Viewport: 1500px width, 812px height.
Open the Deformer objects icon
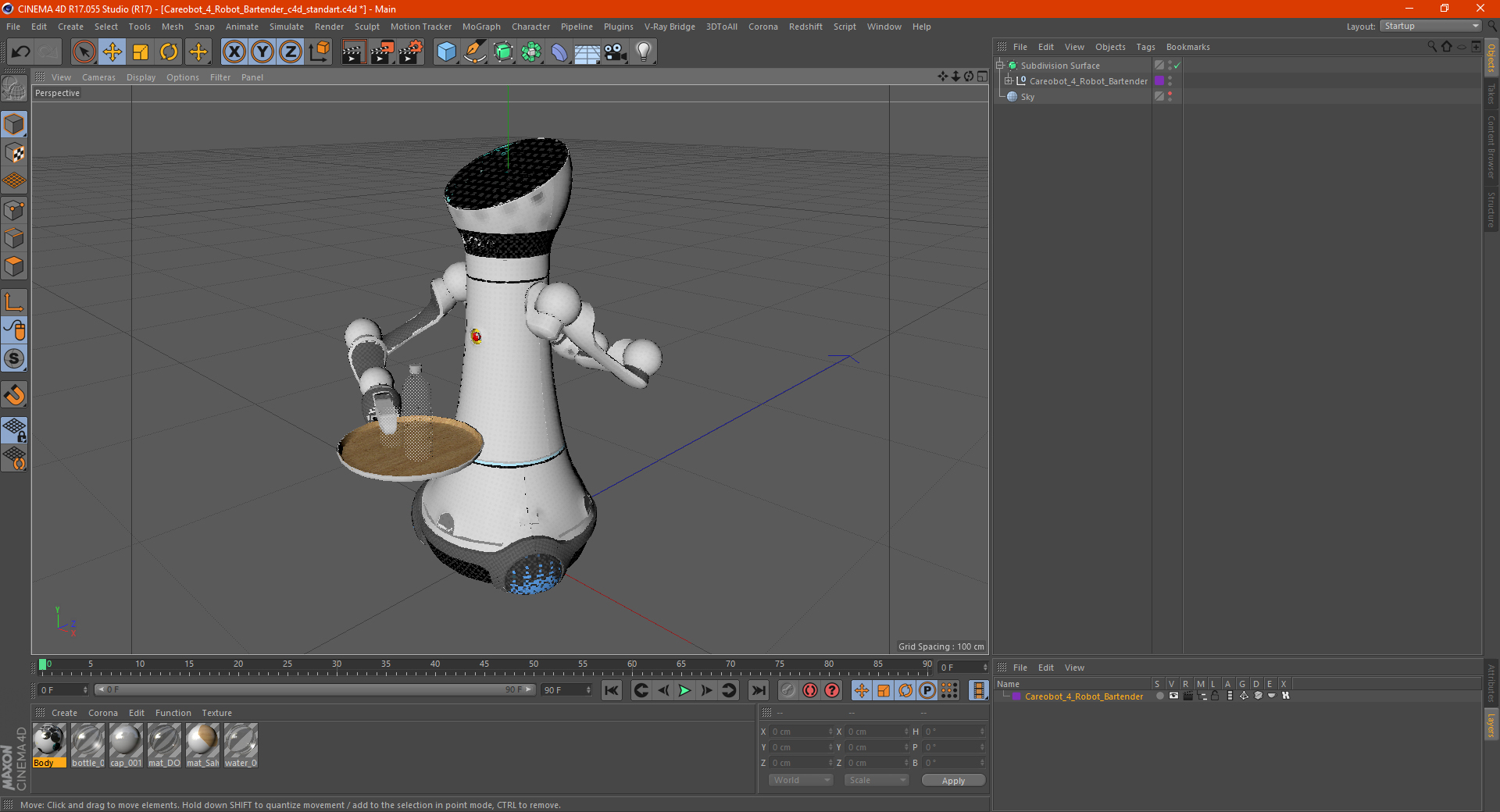559,52
